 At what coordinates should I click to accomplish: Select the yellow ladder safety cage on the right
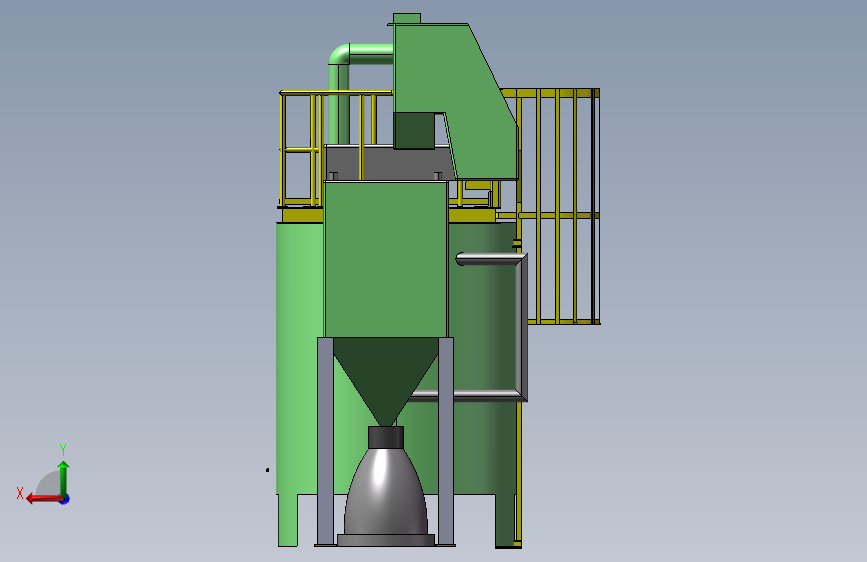558,206
